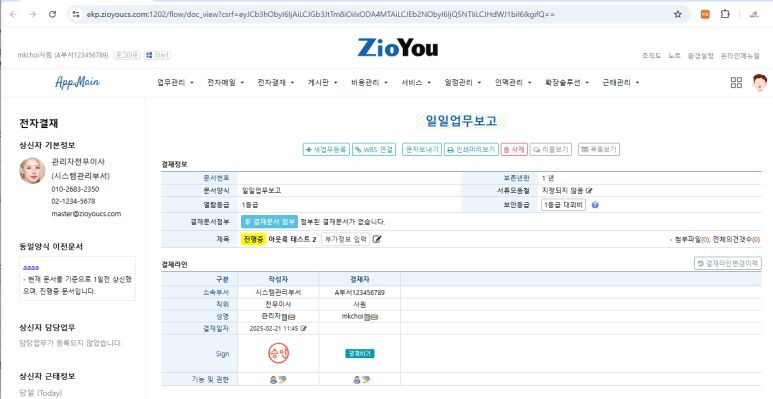Click the ZioYou logo
This screenshot has height=399, width=773.
397,48
